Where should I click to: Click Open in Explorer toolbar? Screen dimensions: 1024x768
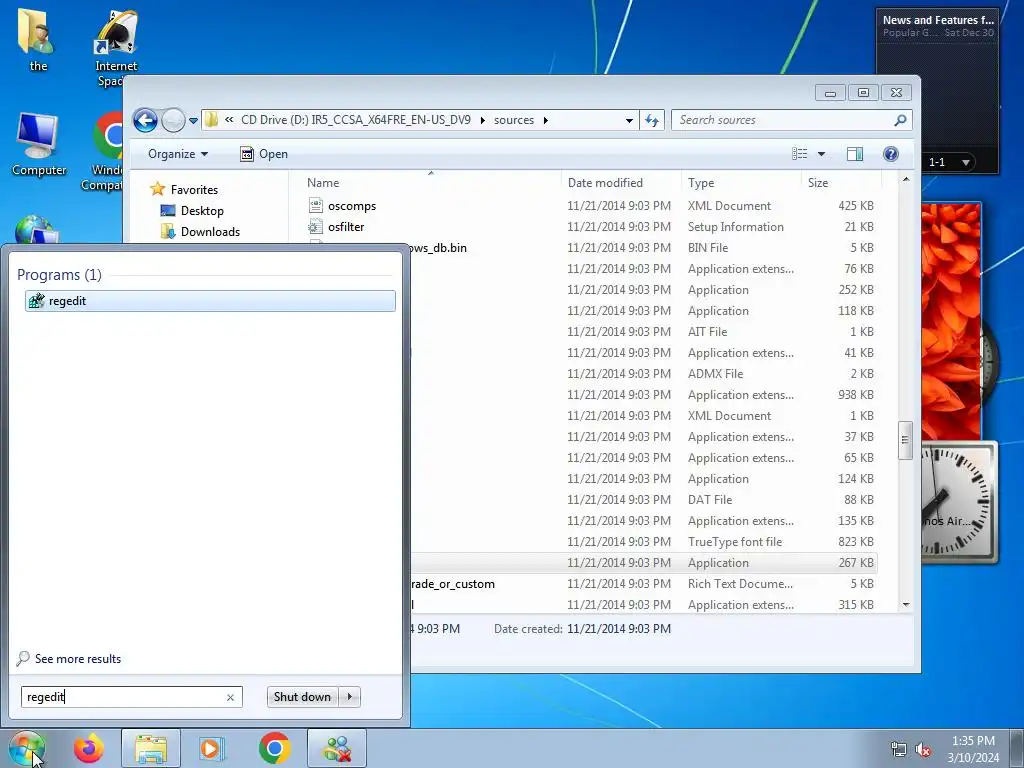pos(264,154)
